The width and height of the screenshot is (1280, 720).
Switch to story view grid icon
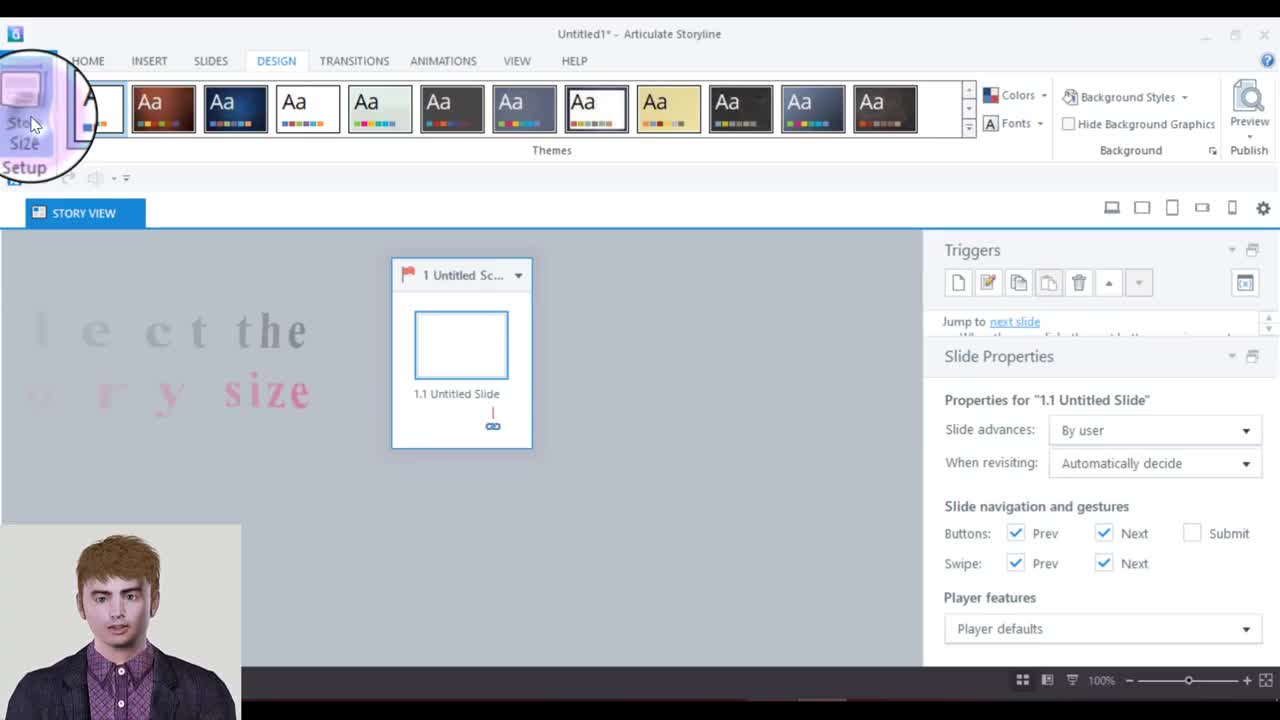pyautogui.click(x=1022, y=680)
